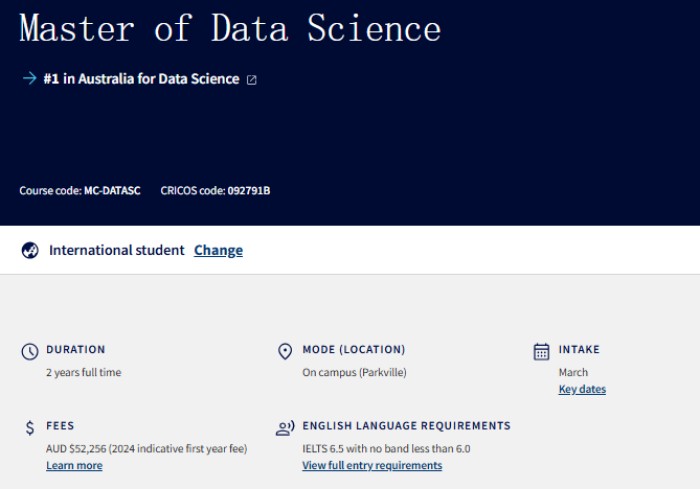Click the clock icon next to Duration
The height and width of the screenshot is (489, 700).
tap(30, 351)
